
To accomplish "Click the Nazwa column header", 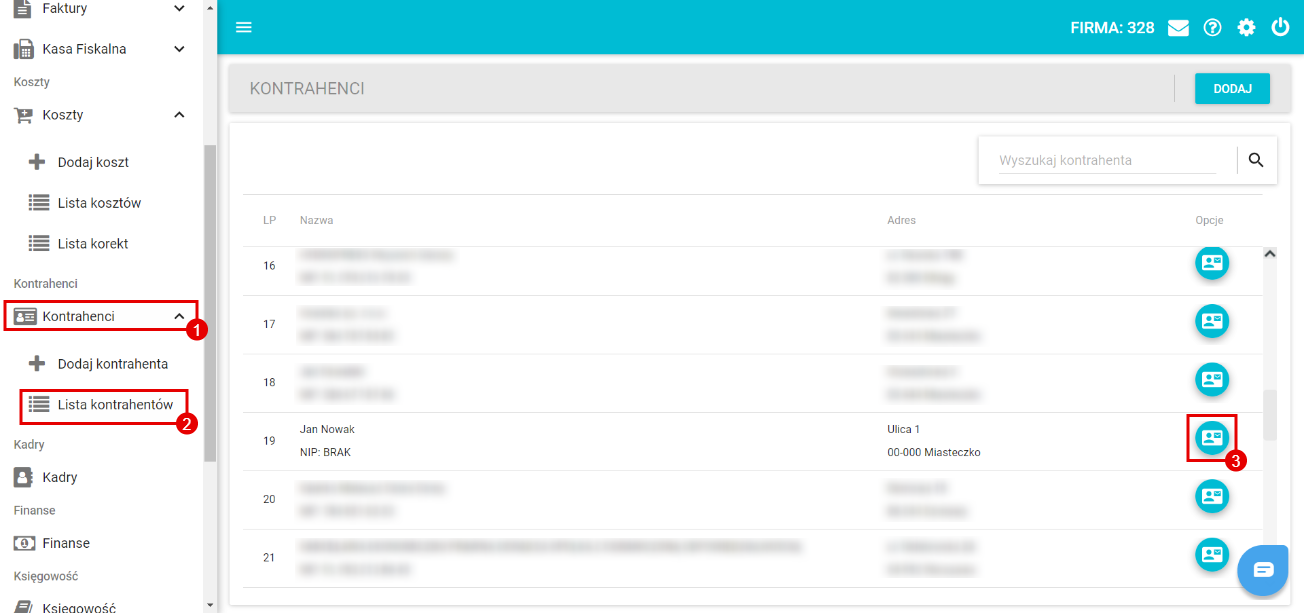I will coord(316,220).
